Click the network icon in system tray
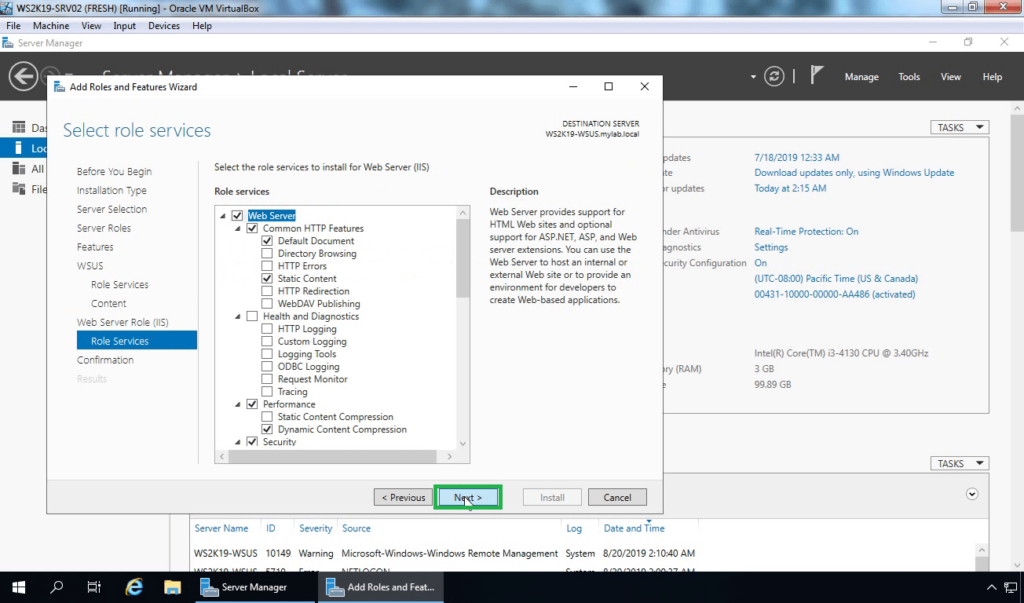Viewport: 1024px width, 603px height. (x=1010, y=587)
